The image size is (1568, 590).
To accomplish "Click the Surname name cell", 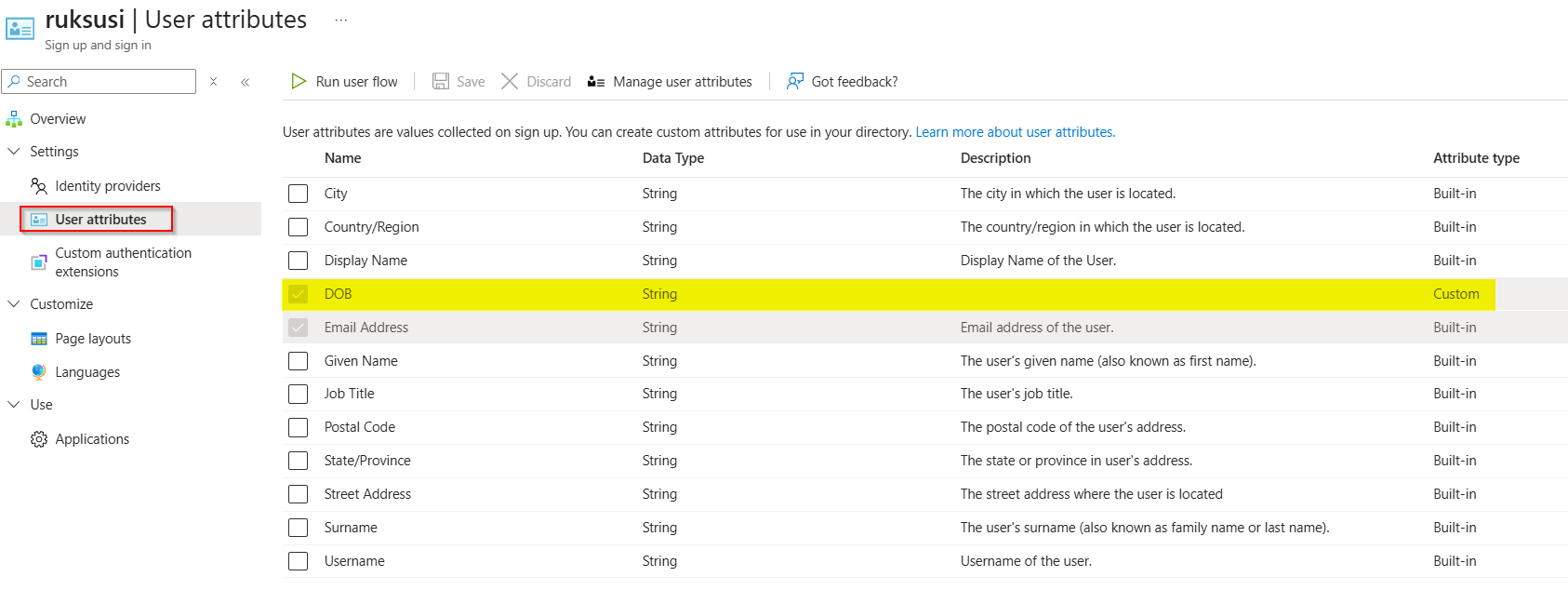I will pos(351,528).
